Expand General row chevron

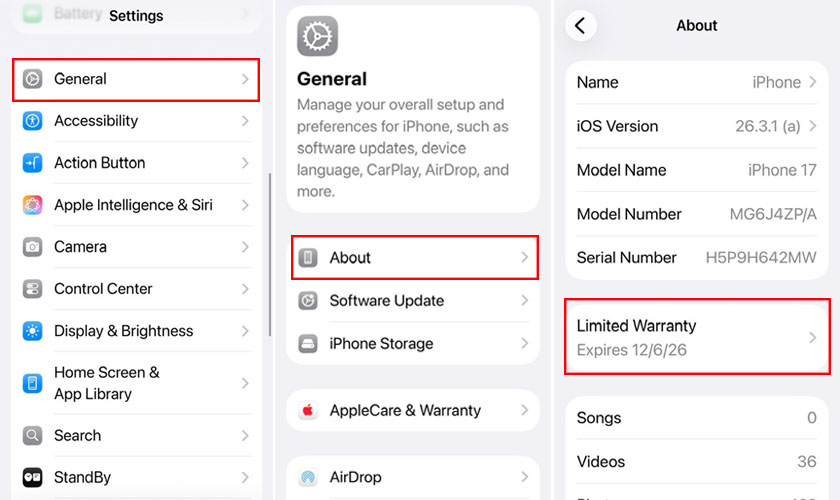[245, 79]
